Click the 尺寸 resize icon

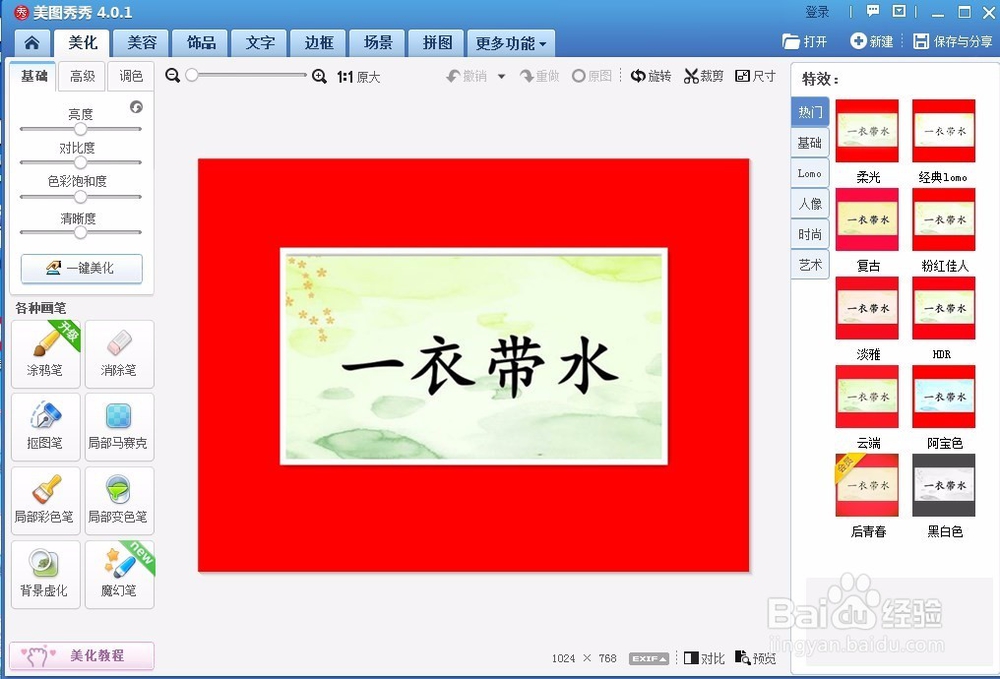point(756,75)
